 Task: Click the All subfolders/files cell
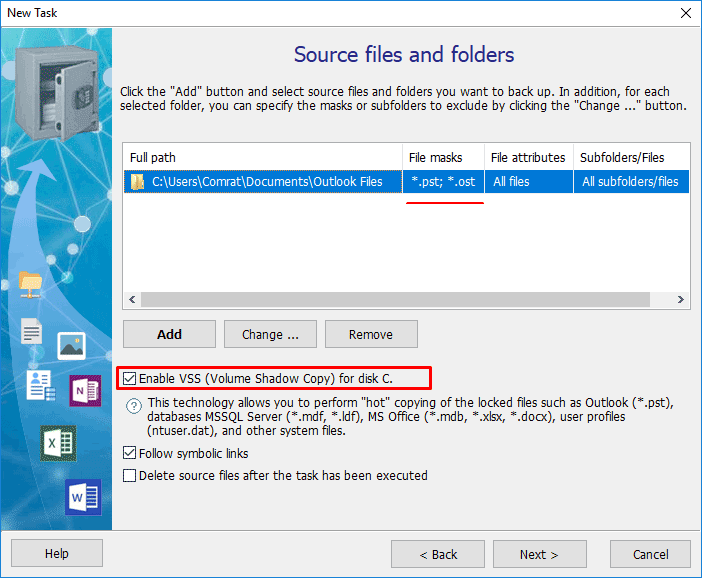point(631,182)
